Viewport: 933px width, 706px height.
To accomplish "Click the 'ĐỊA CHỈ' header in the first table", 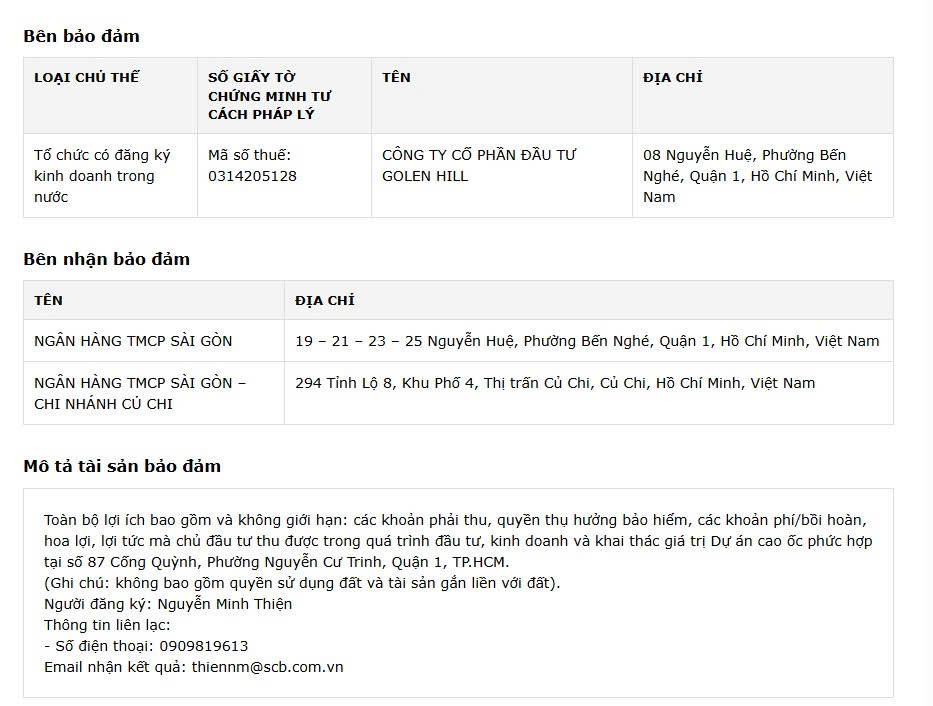I will [x=672, y=77].
